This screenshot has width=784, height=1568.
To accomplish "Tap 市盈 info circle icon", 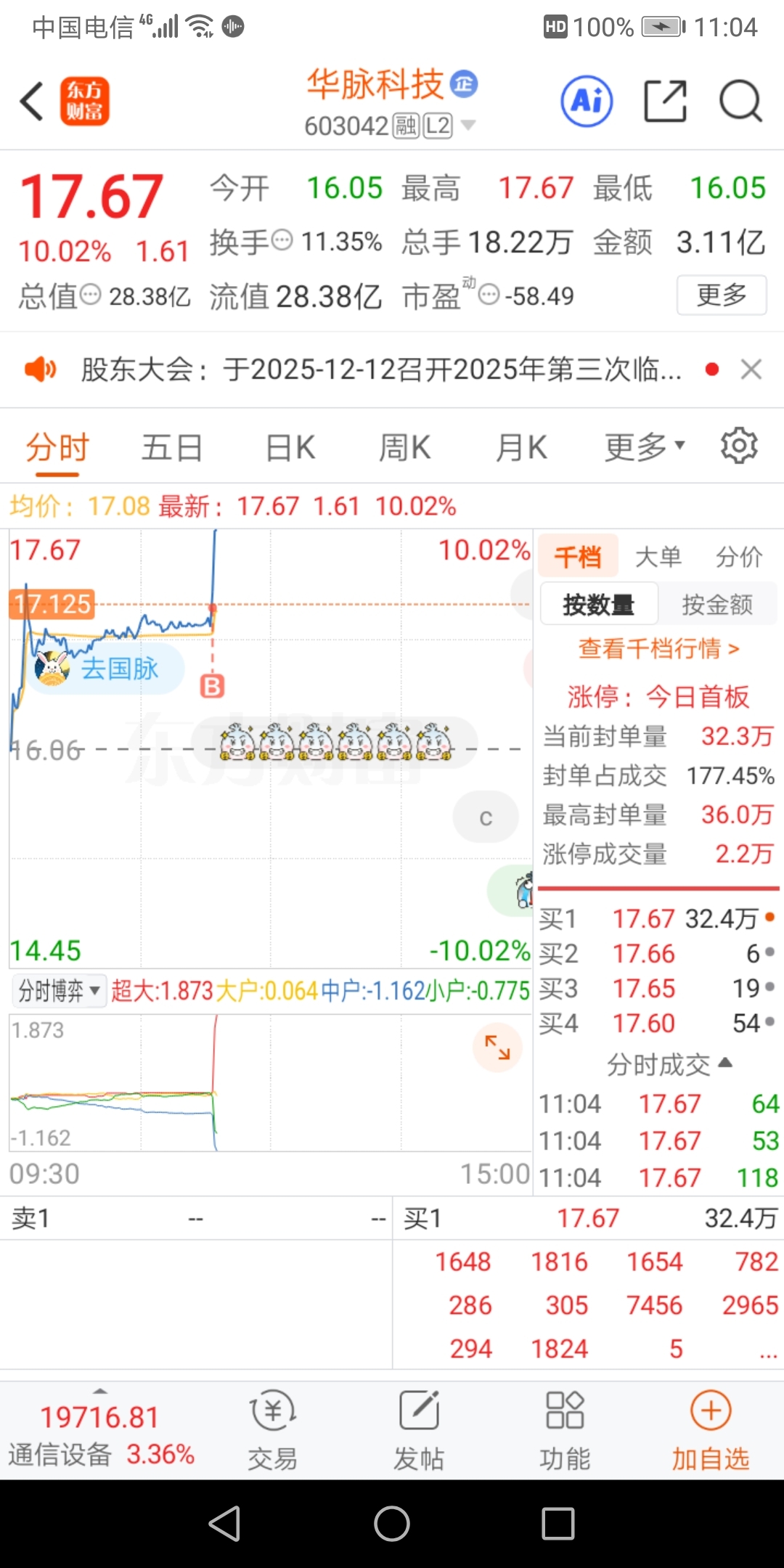I will click(490, 295).
